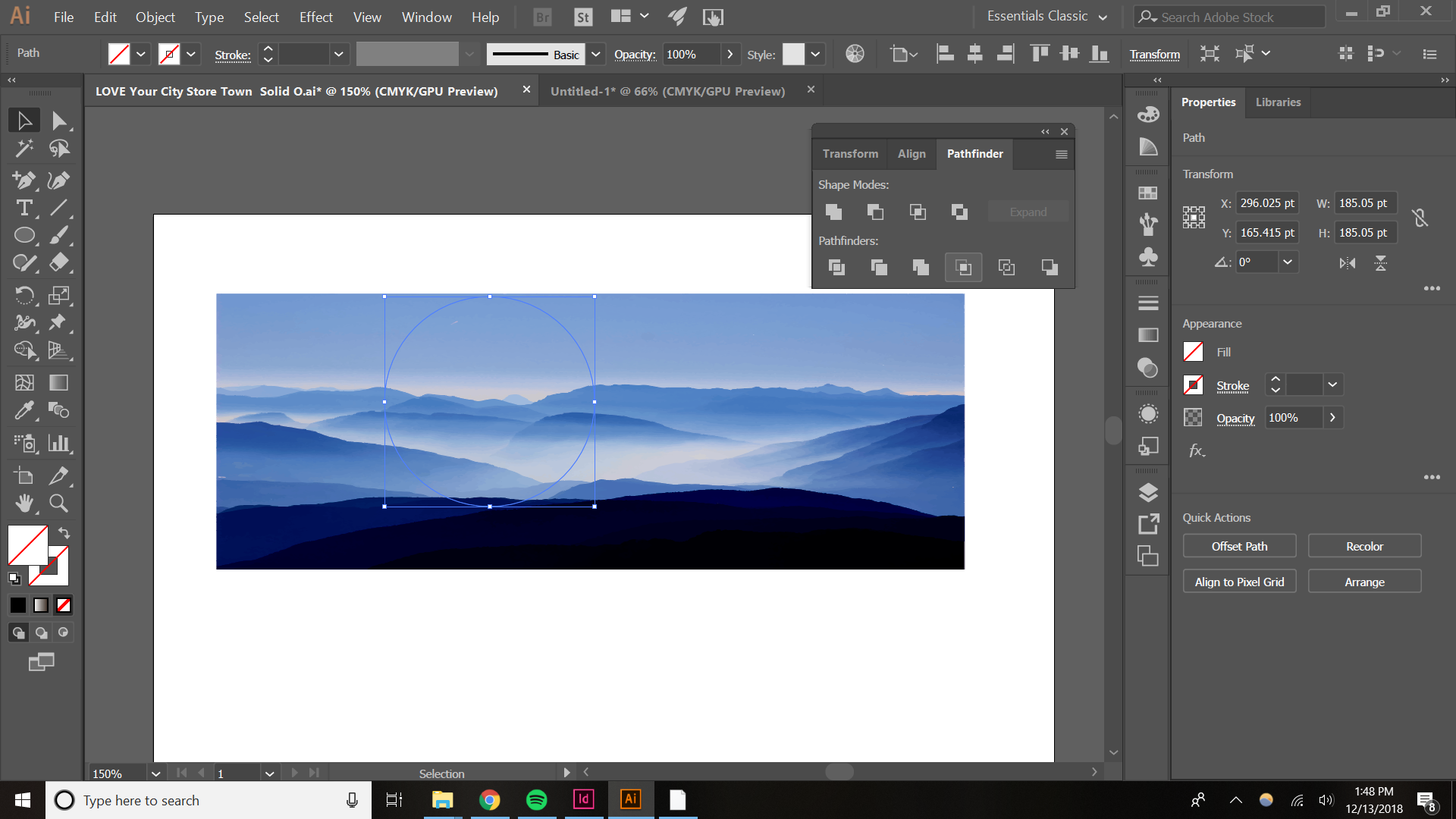The height and width of the screenshot is (819, 1456).
Task: Click the Fill swatch in Appearance
Action: 1193,352
